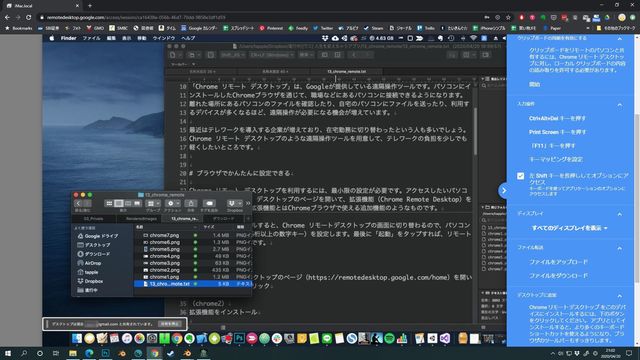Open Edge from Windows taskbar
Image resolution: width=640 pixels, height=360 pixels.
[89, 353]
